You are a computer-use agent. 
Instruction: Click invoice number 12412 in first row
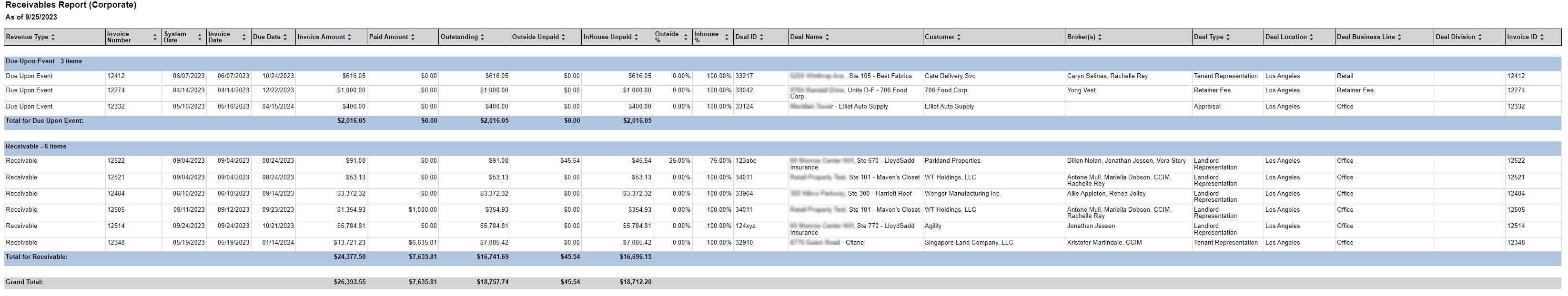pyautogui.click(x=116, y=77)
